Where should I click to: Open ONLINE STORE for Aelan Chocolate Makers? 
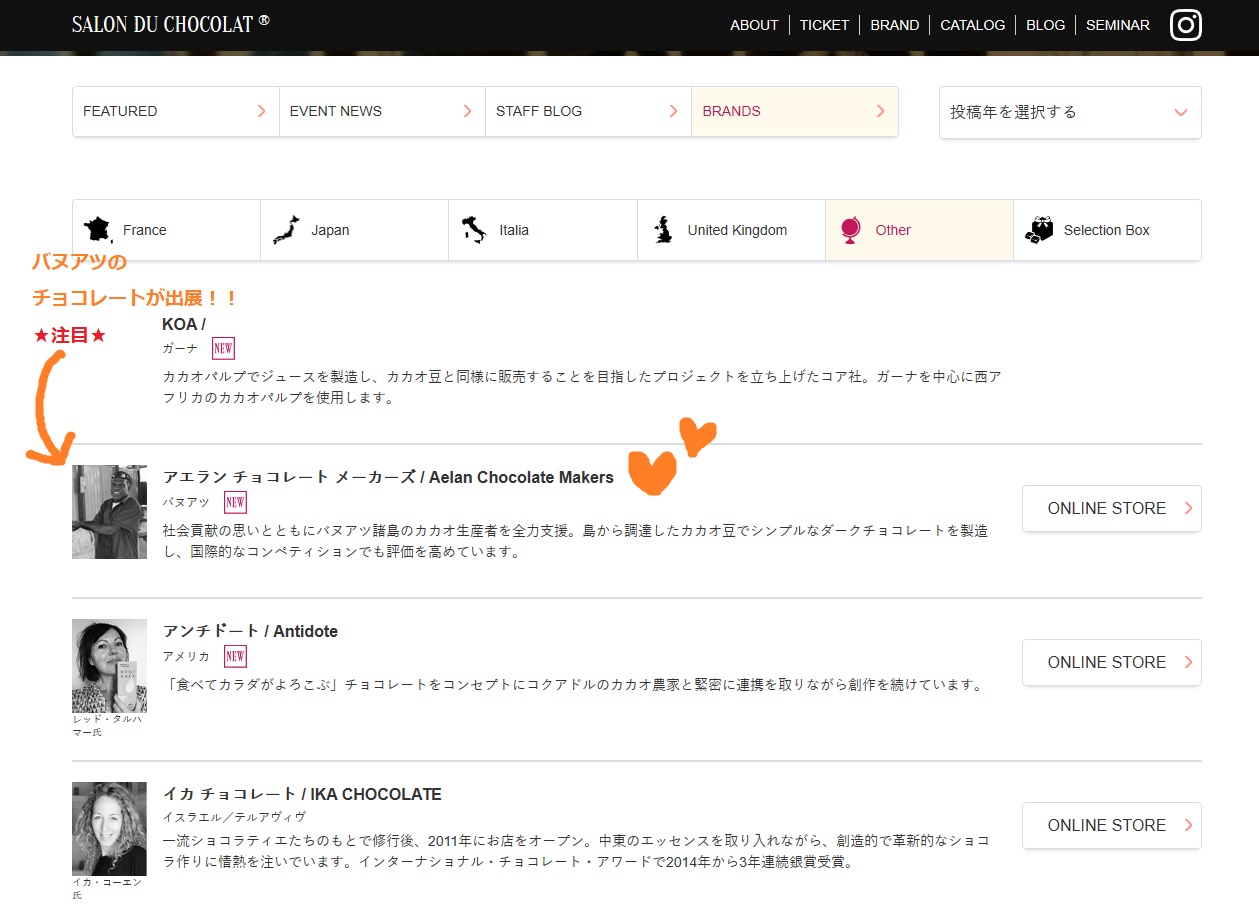pos(1112,508)
